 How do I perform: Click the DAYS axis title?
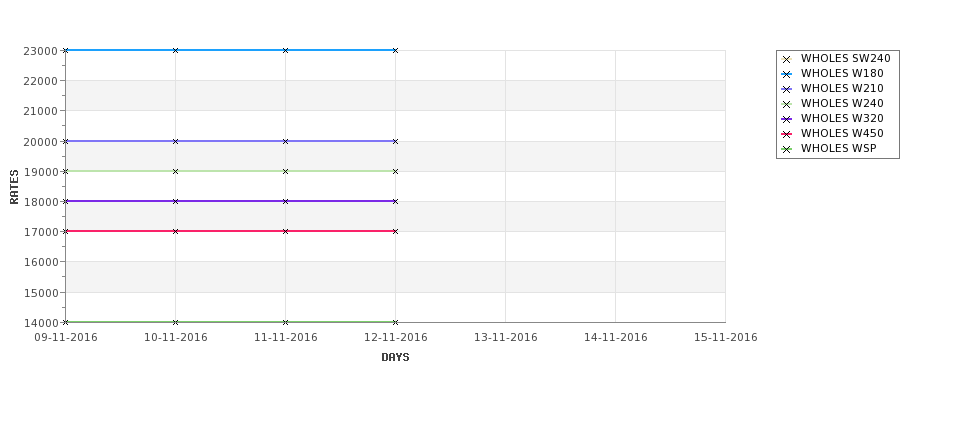click(x=395, y=358)
